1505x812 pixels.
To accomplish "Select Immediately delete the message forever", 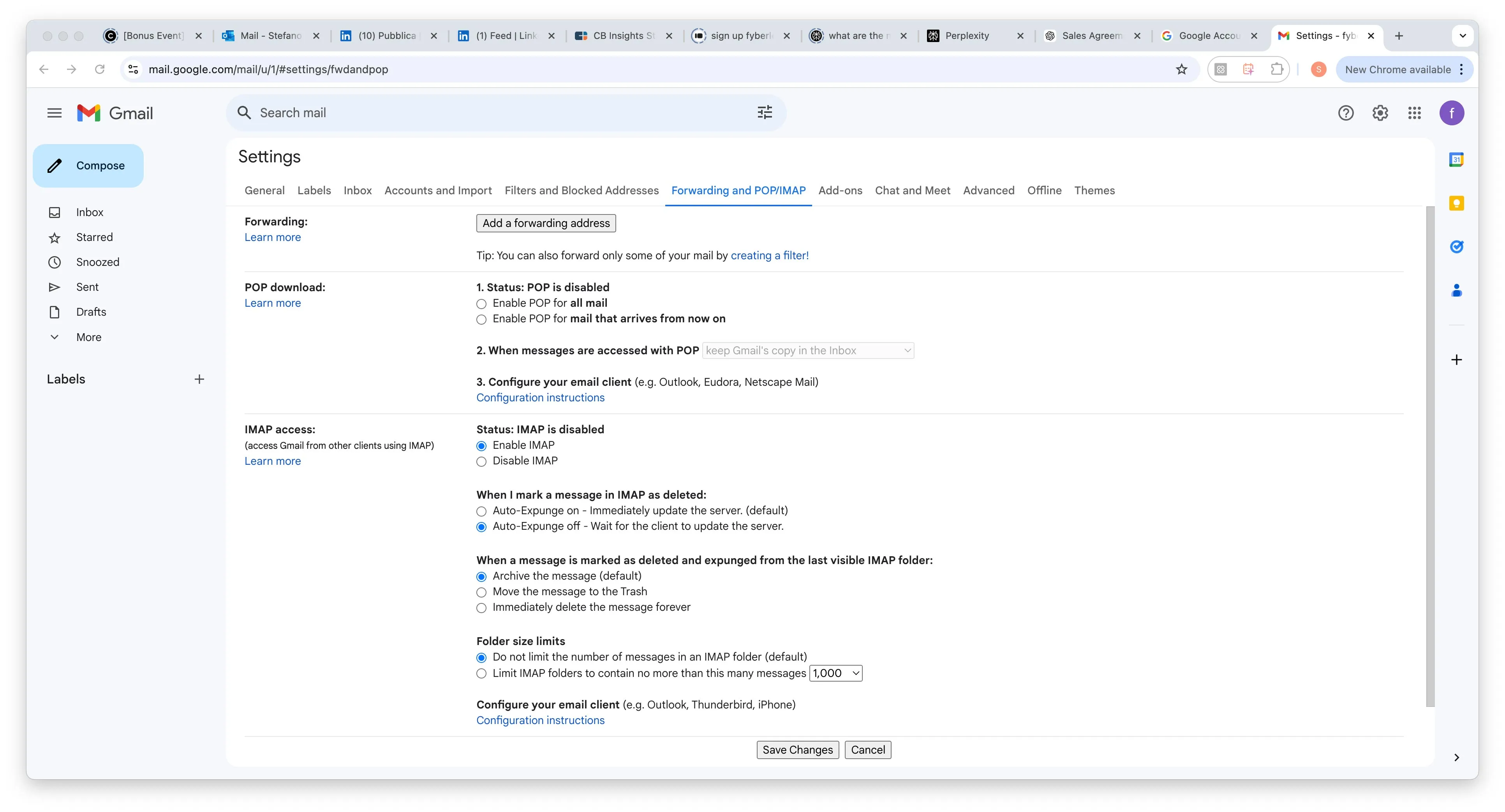I will (x=481, y=608).
